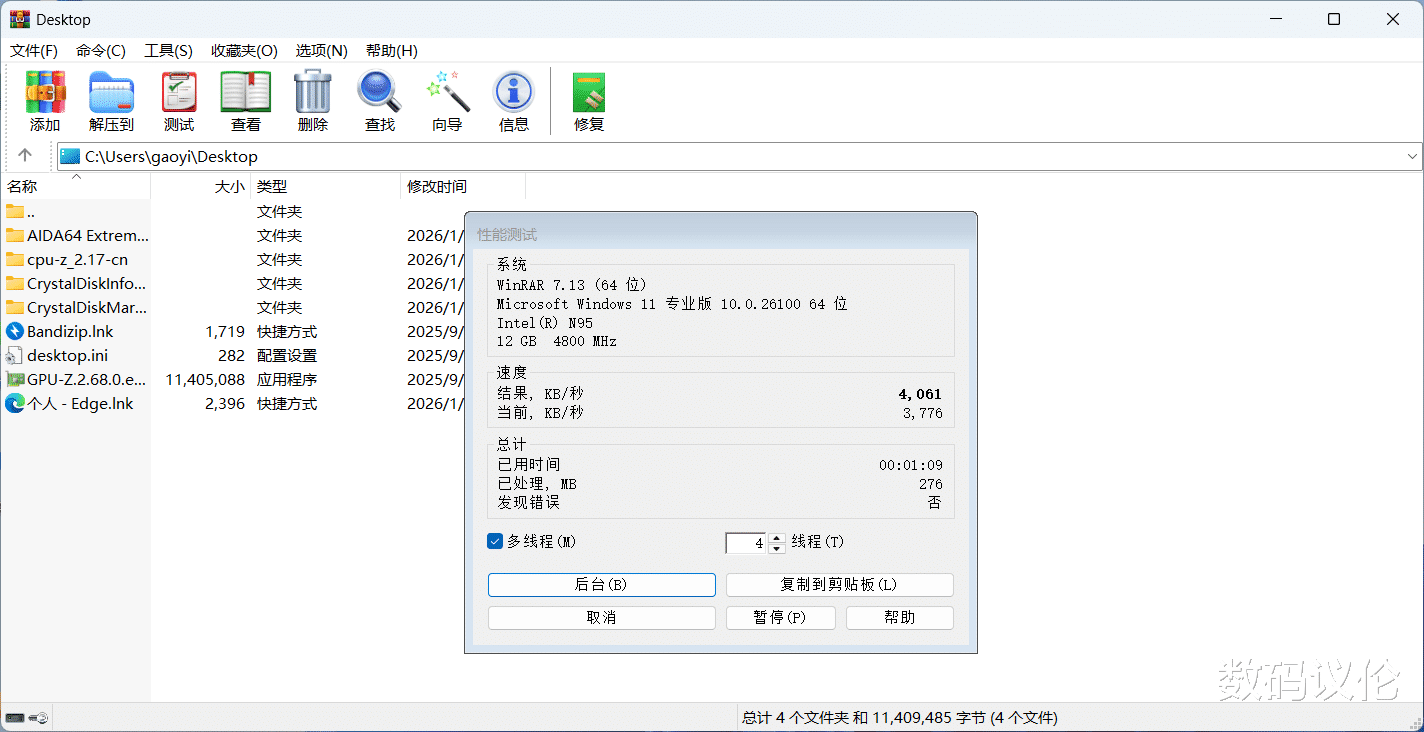
Task: Select the GPU-Z.2.68.0 application icon
Action: click(14, 379)
